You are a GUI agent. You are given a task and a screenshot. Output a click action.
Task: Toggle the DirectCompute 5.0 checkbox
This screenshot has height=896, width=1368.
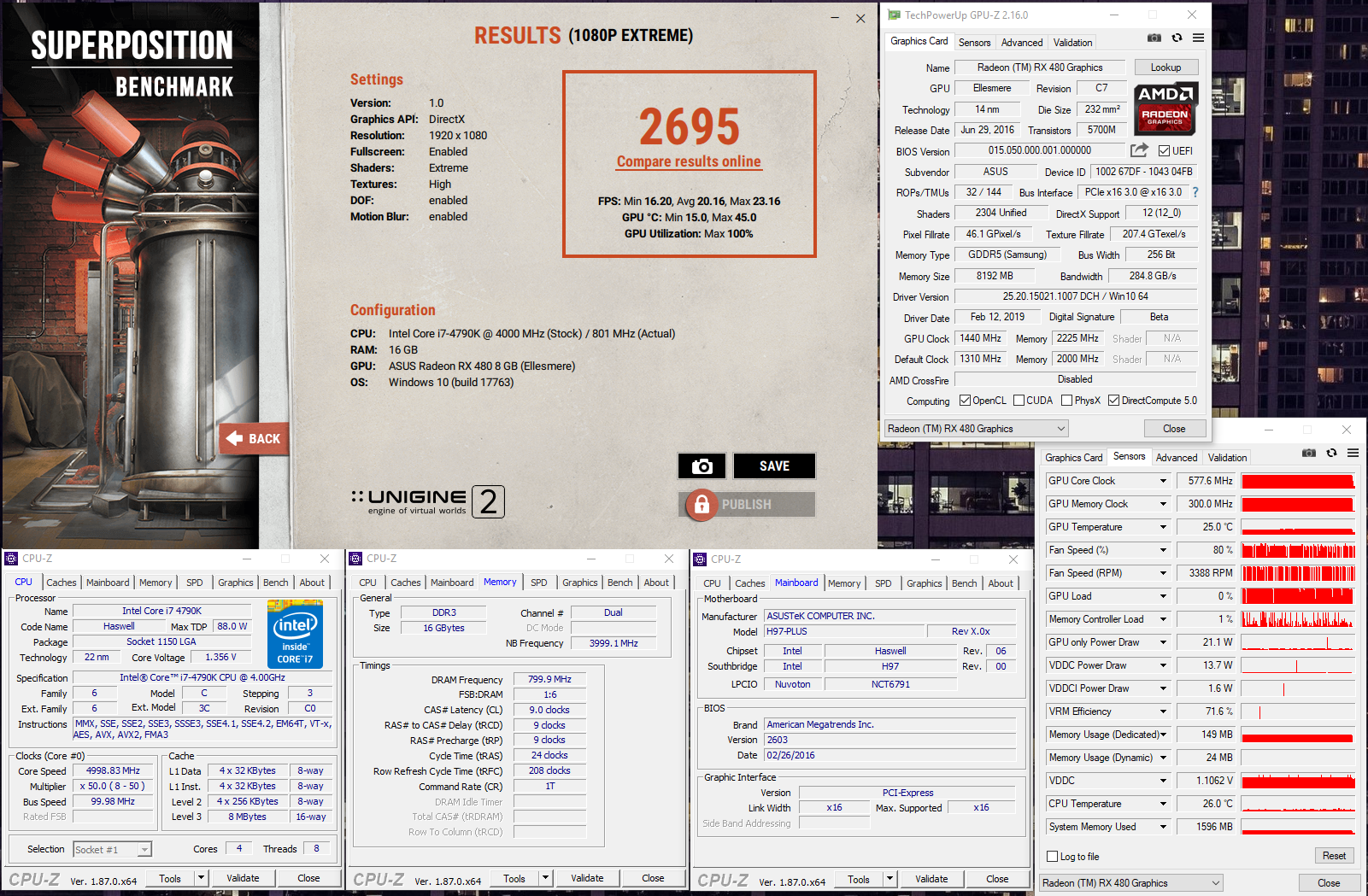point(1113,400)
